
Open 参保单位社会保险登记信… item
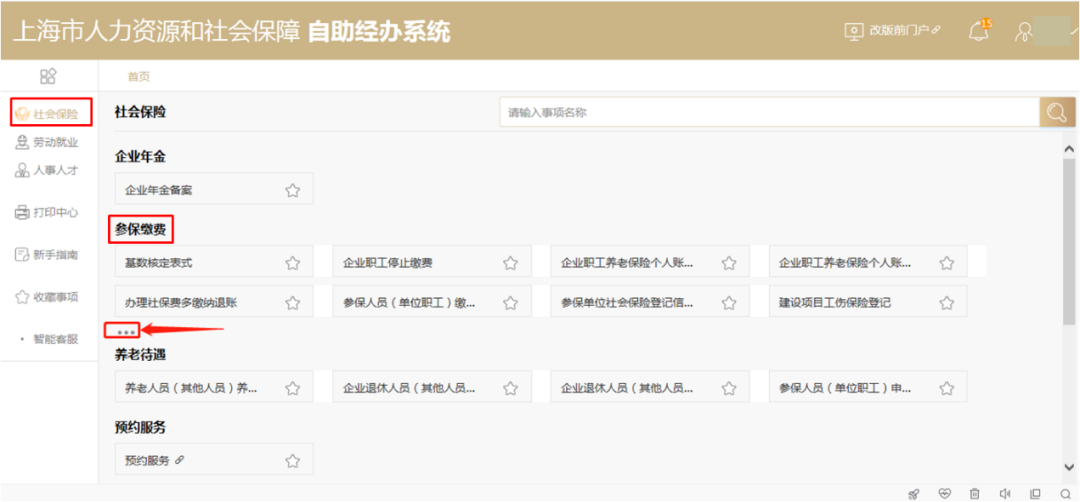coord(650,302)
